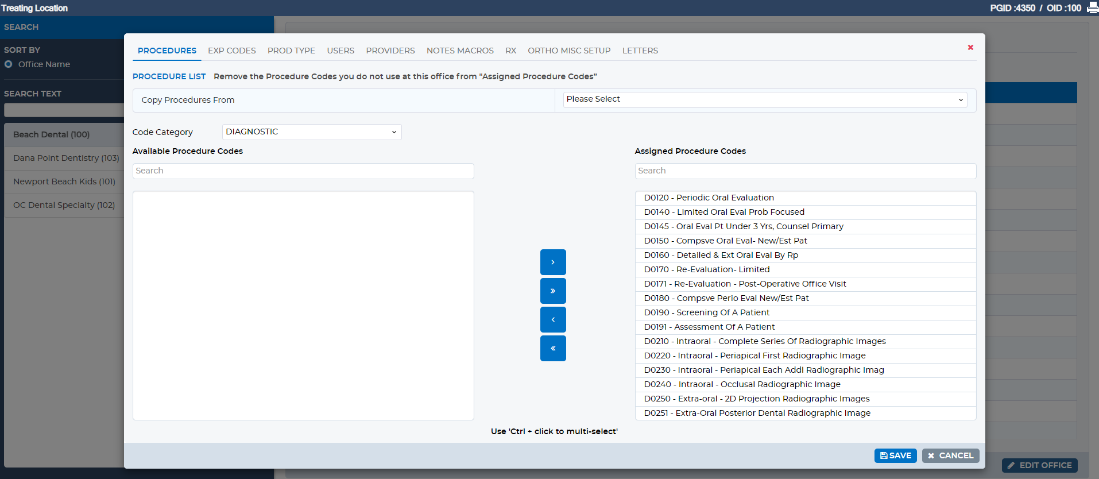Open the ORTHO MISC SETUP tab
Image resolution: width=1099 pixels, height=479 pixels.
pyautogui.click(x=569, y=50)
